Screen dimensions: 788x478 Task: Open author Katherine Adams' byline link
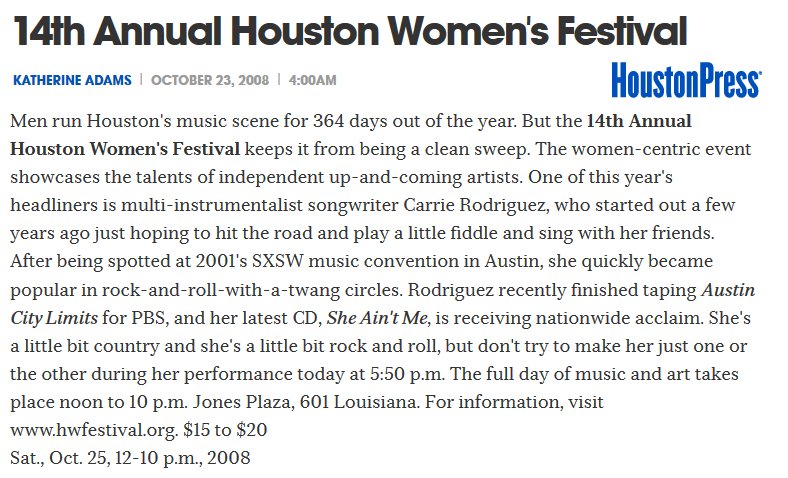click(x=72, y=80)
